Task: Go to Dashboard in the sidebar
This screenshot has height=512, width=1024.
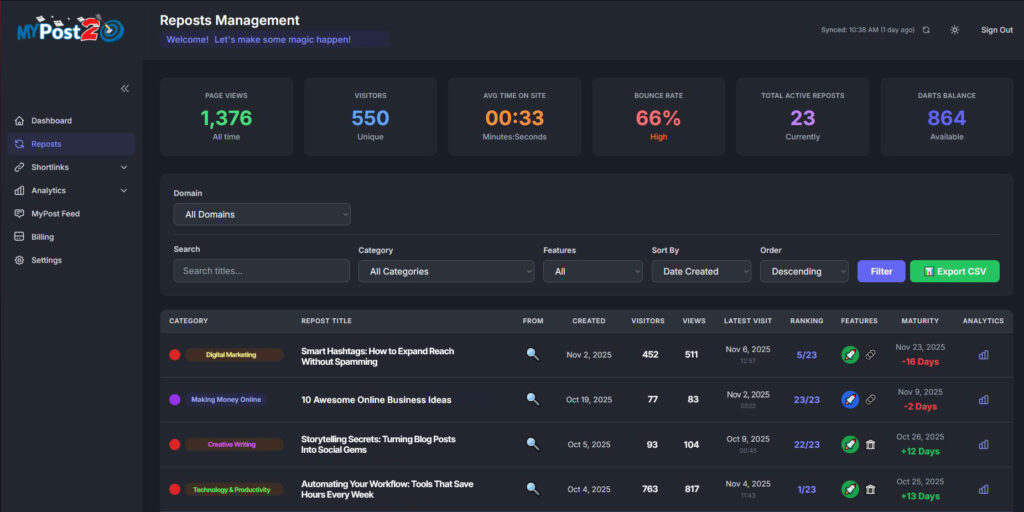Action: click(x=51, y=121)
